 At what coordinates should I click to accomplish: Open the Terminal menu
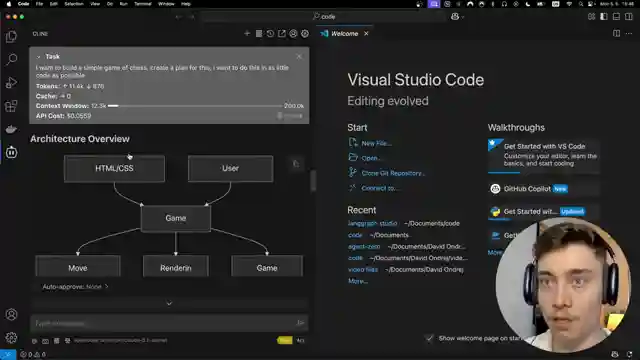click(x=142, y=4)
